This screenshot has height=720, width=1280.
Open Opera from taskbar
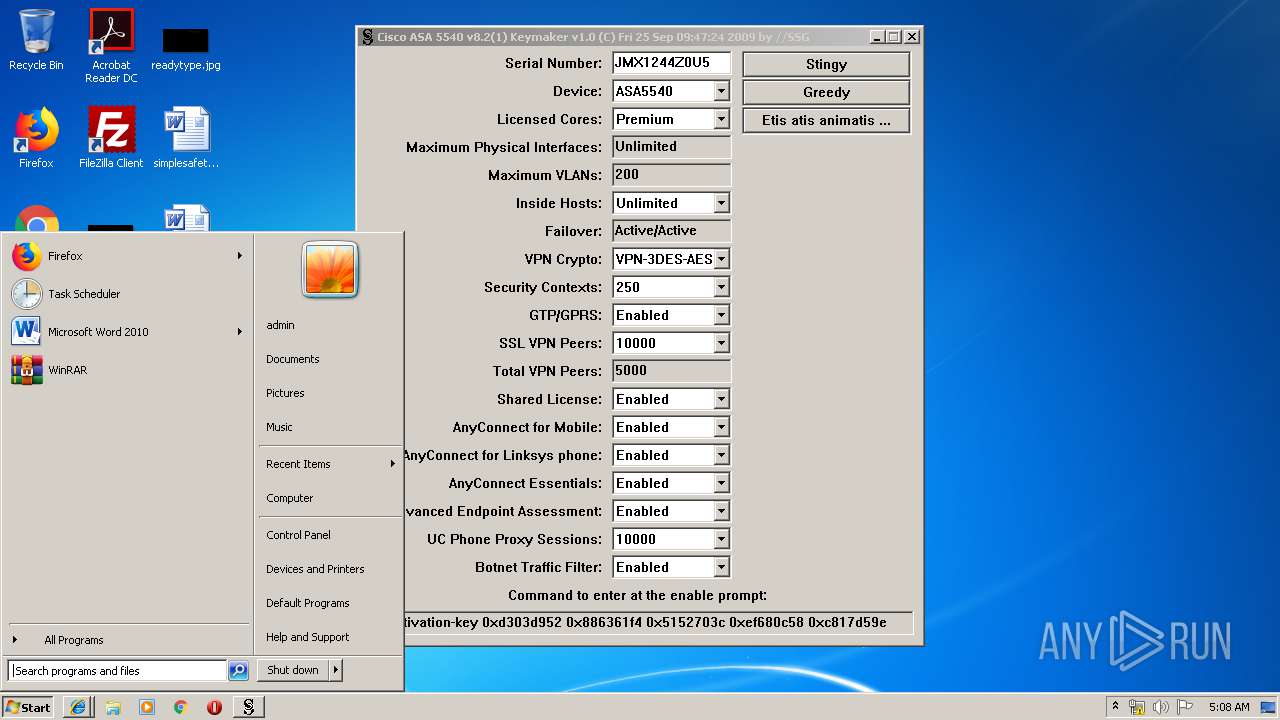click(214, 707)
